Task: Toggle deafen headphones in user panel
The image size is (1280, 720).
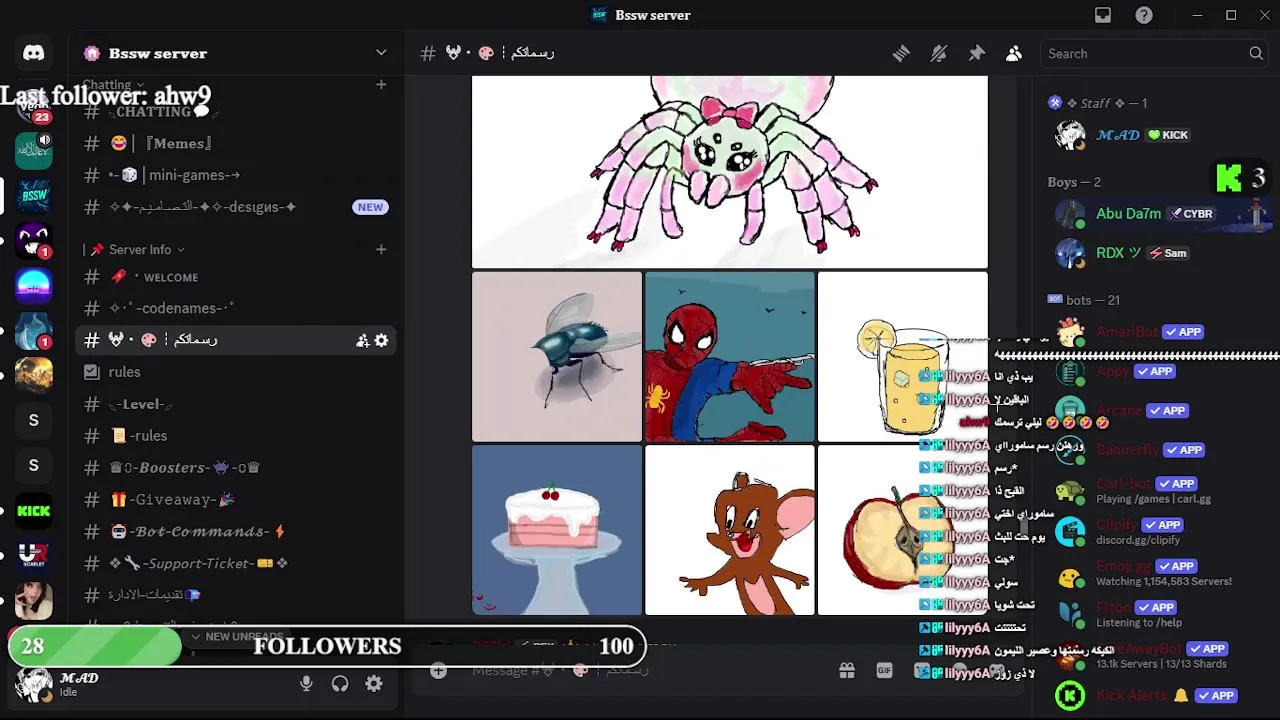Action: [x=340, y=684]
